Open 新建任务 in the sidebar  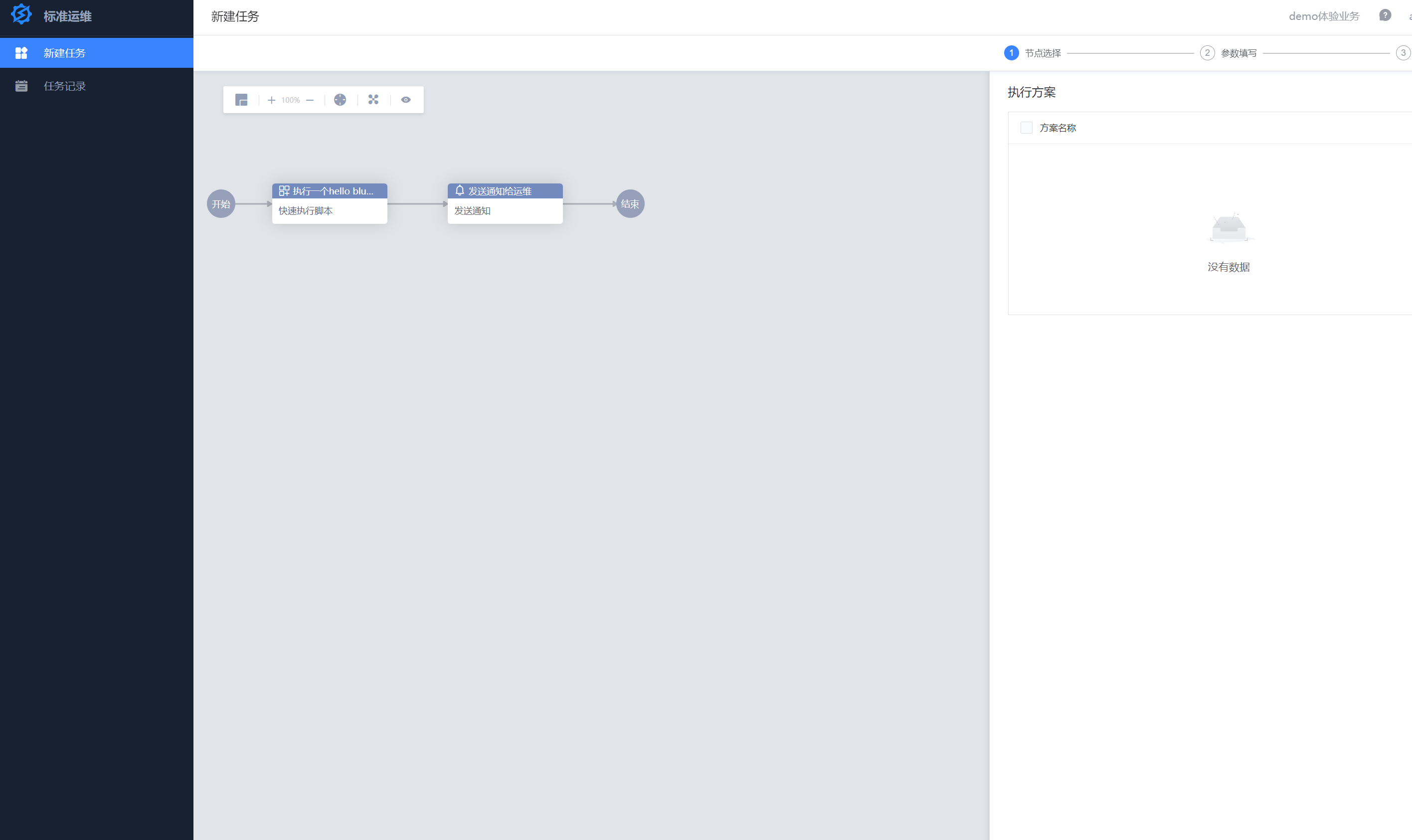tap(64, 53)
